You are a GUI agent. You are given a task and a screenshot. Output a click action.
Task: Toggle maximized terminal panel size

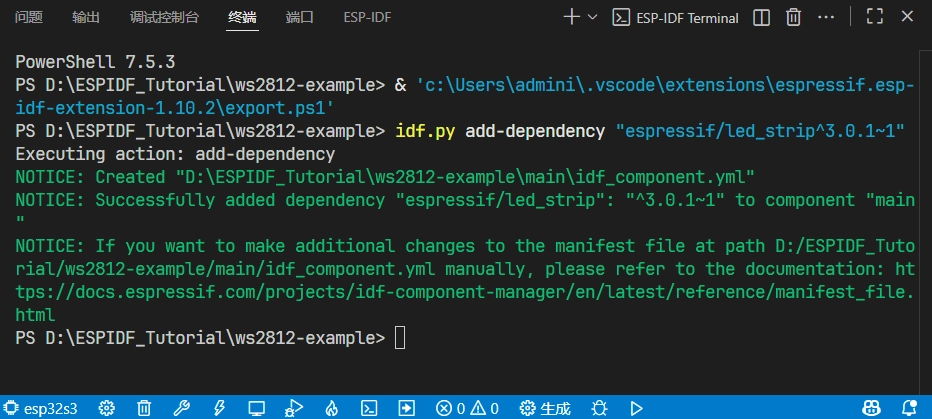click(x=875, y=17)
